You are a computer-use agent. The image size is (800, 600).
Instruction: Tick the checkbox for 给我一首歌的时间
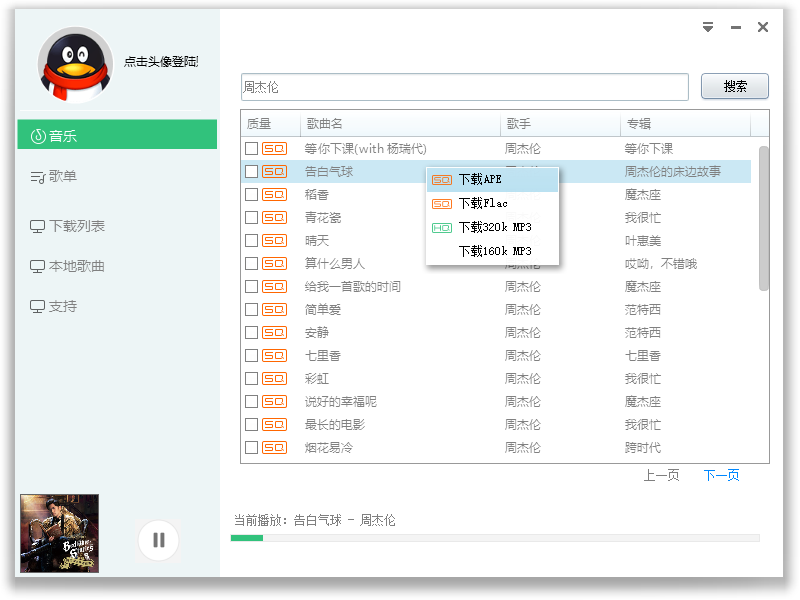[x=252, y=287]
